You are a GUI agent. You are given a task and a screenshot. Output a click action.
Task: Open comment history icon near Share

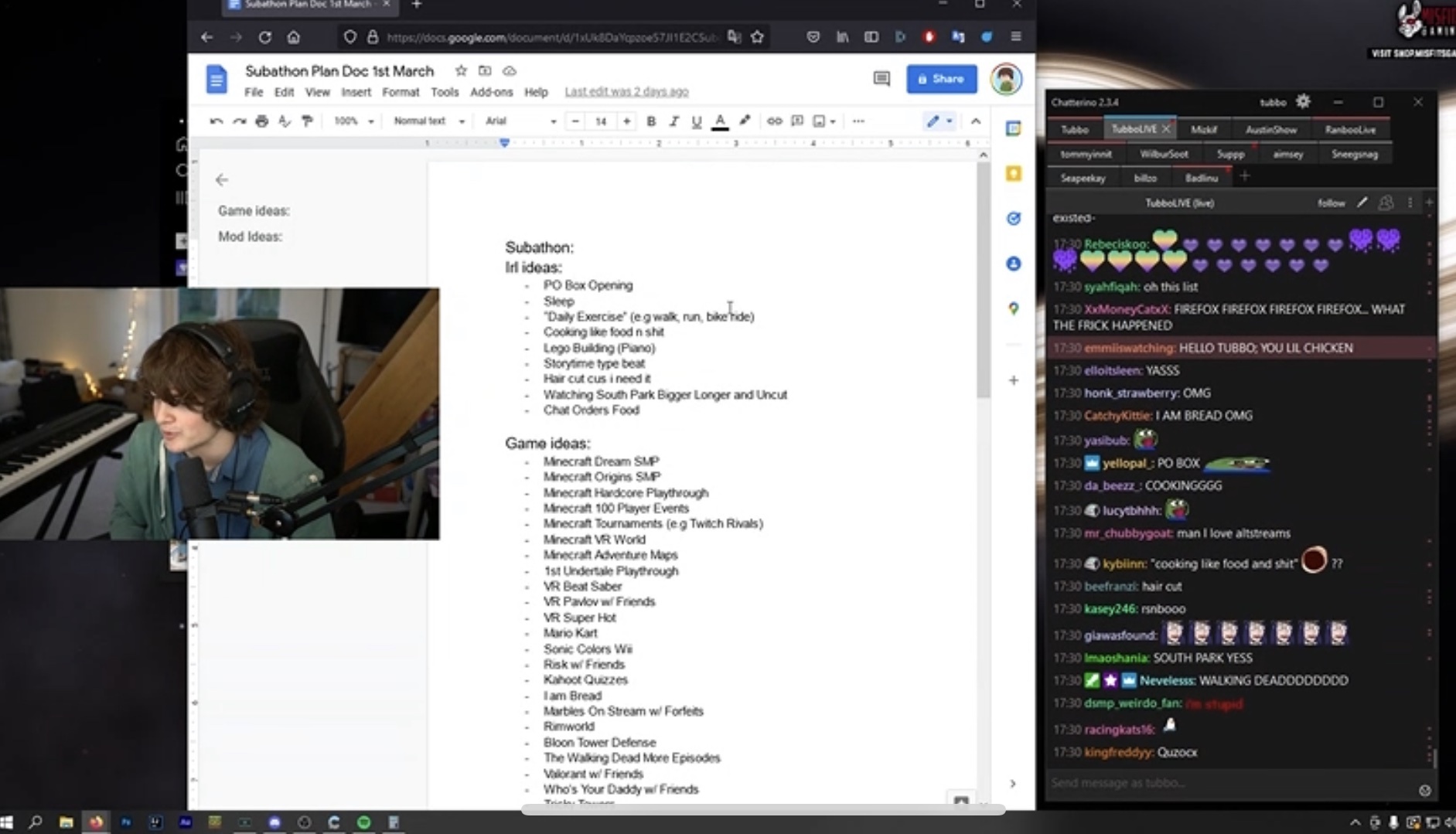click(x=881, y=79)
